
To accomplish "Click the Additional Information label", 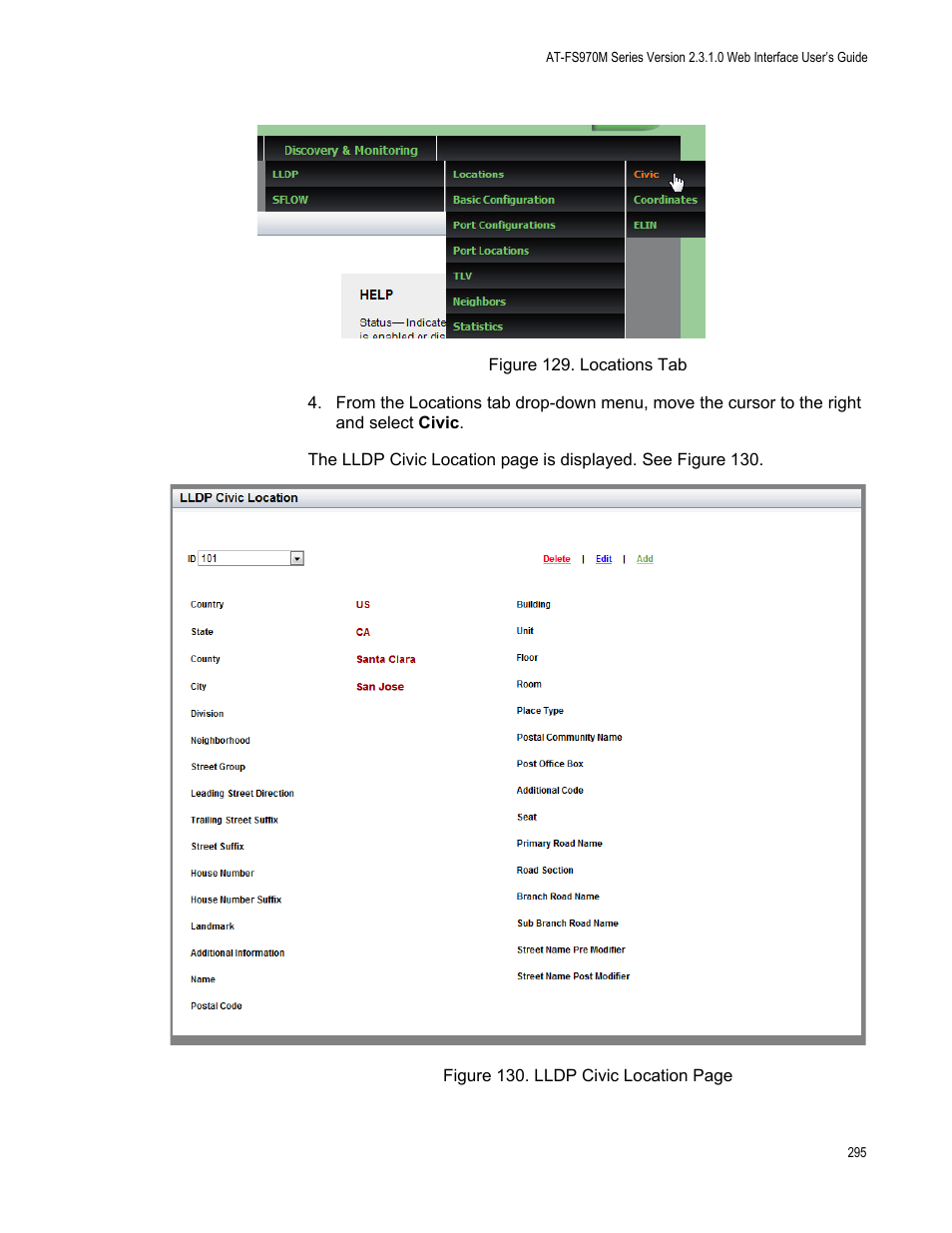I will coord(238,953).
